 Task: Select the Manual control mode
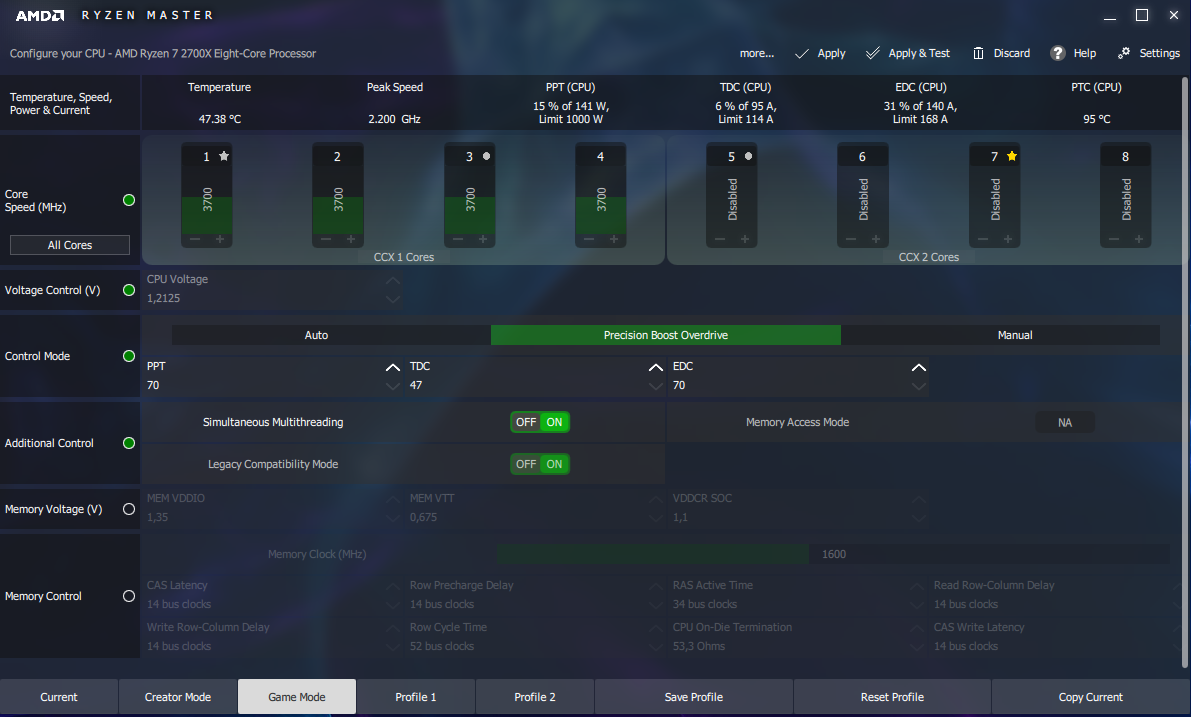(1000, 335)
